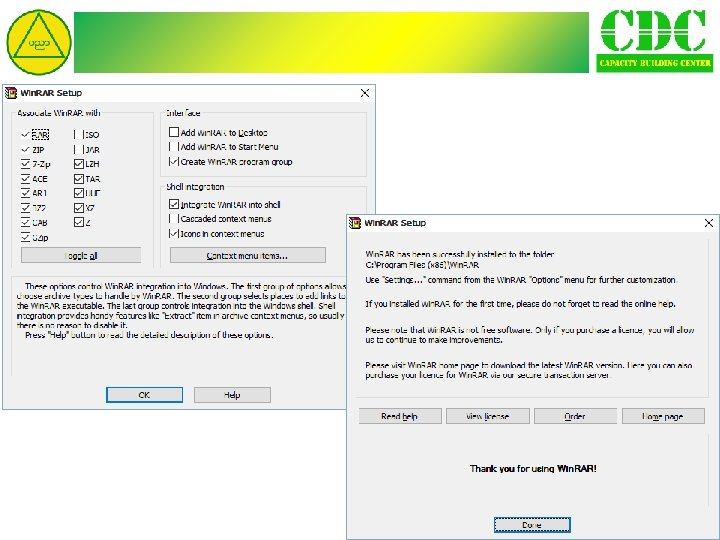Click the 'Associate WinRAR with' group label
Viewport: 720px width, 540px height.
click(58, 113)
